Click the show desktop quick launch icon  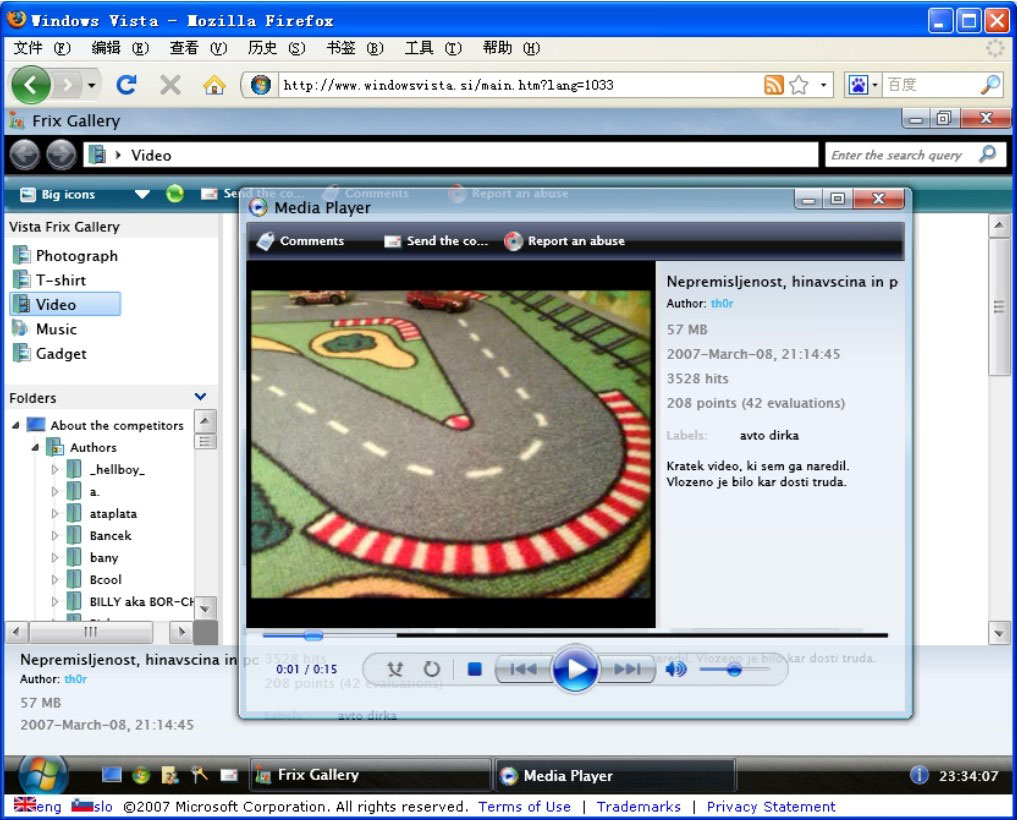coord(112,775)
